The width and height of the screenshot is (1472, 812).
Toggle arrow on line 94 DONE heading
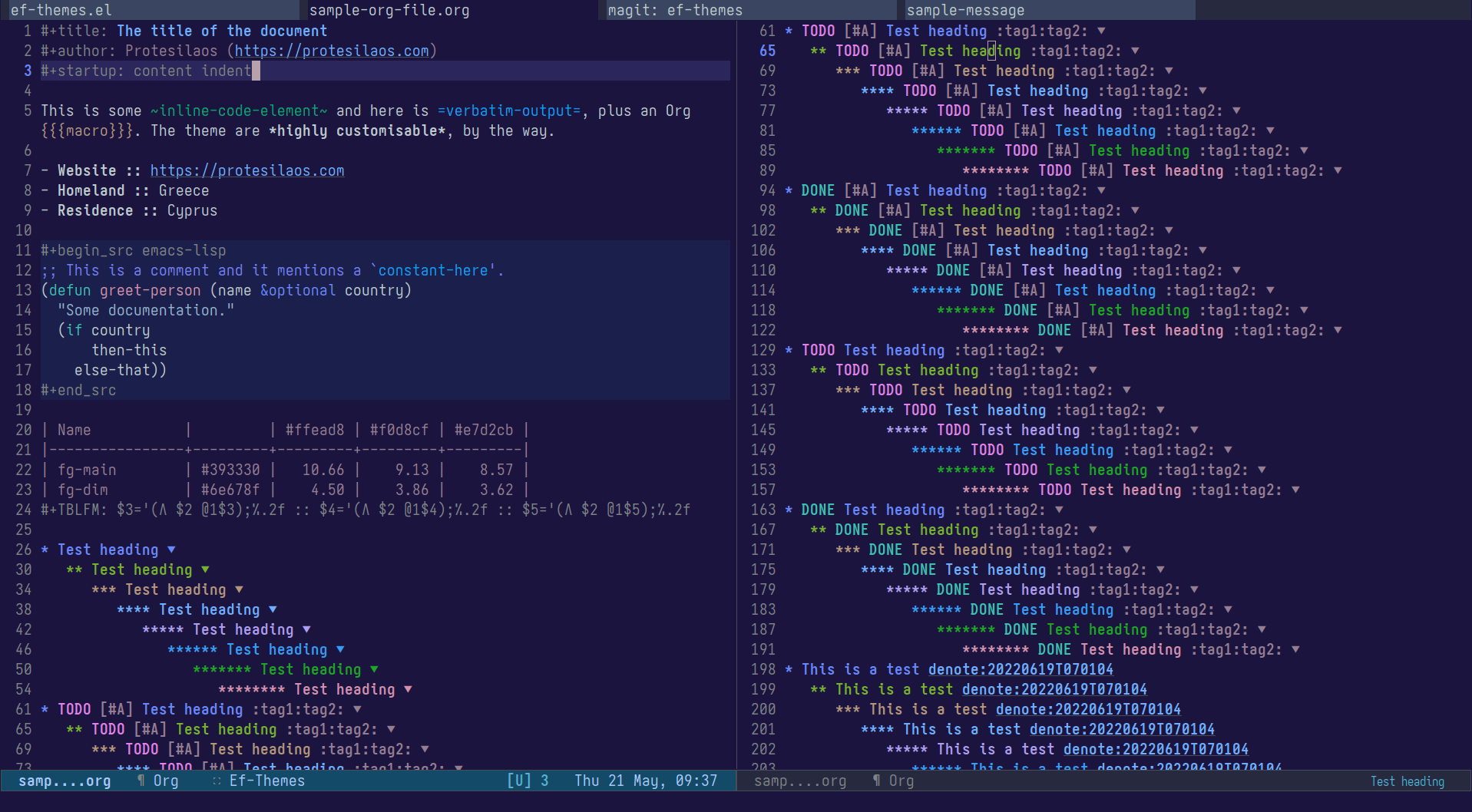pos(1101,190)
